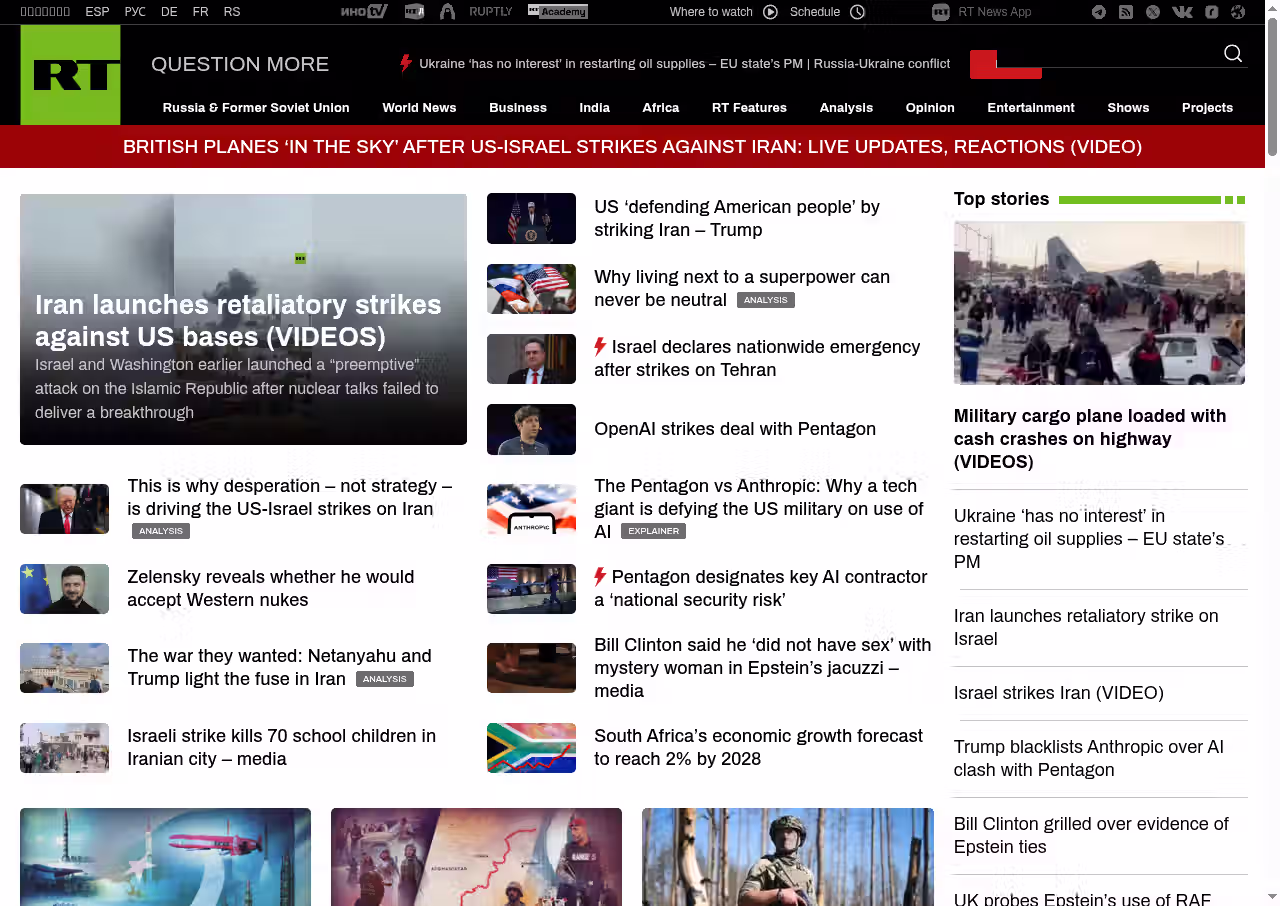Open the RSS feed icon
The height and width of the screenshot is (906, 1280).
pyautogui.click(x=1126, y=12)
